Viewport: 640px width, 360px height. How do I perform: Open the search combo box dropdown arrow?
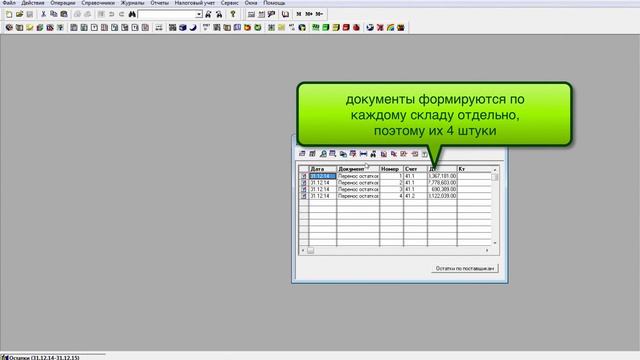(x=198, y=14)
